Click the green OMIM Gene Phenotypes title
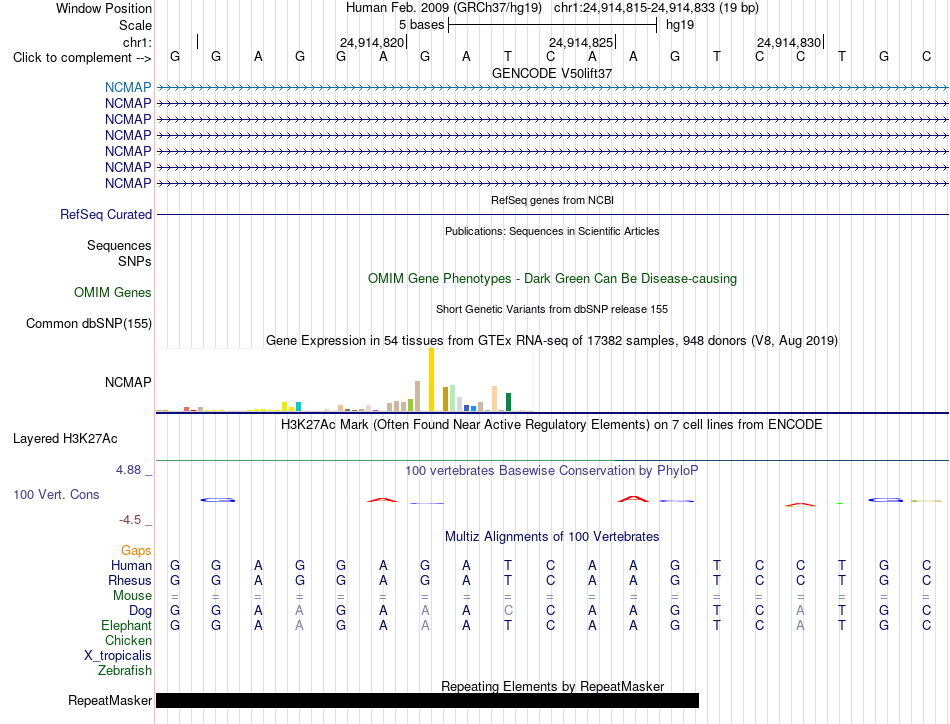The width and height of the screenshot is (950, 724). (553, 279)
